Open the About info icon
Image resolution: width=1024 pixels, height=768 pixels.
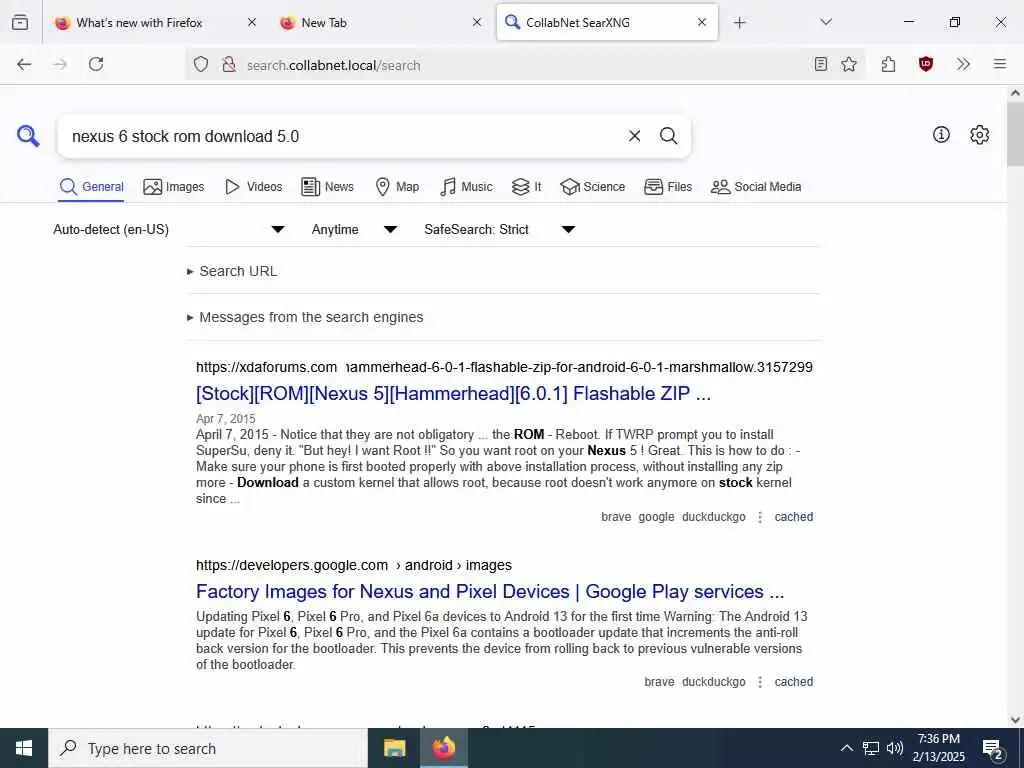pyautogui.click(x=941, y=135)
